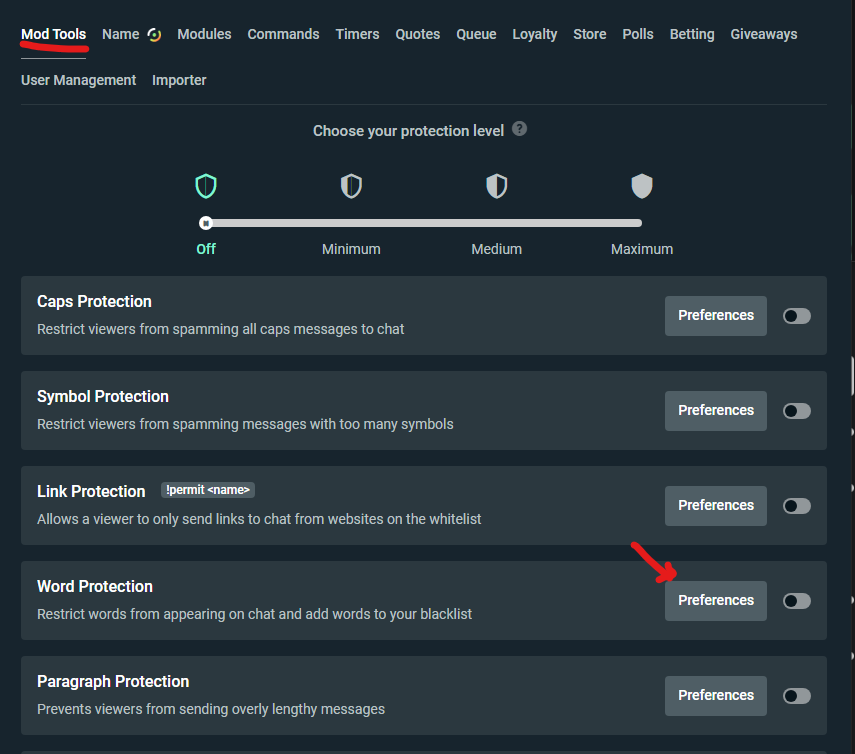Open Paragraph Protection Preferences

pos(715,695)
